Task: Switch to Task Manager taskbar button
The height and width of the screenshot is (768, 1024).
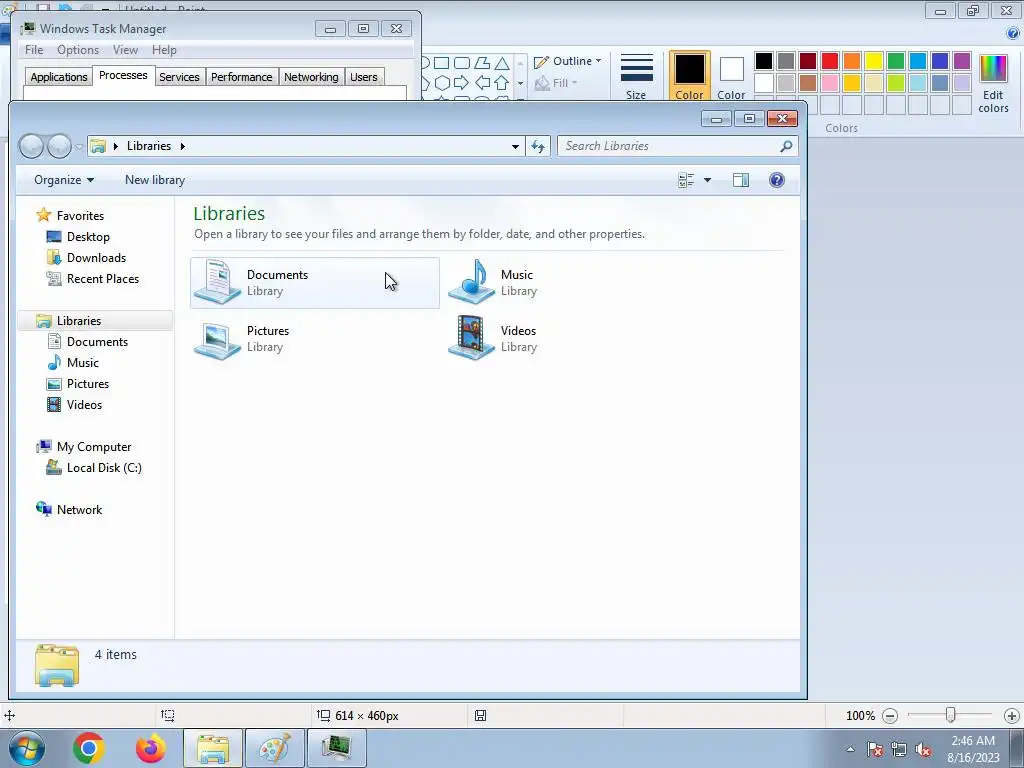Action: click(336, 748)
